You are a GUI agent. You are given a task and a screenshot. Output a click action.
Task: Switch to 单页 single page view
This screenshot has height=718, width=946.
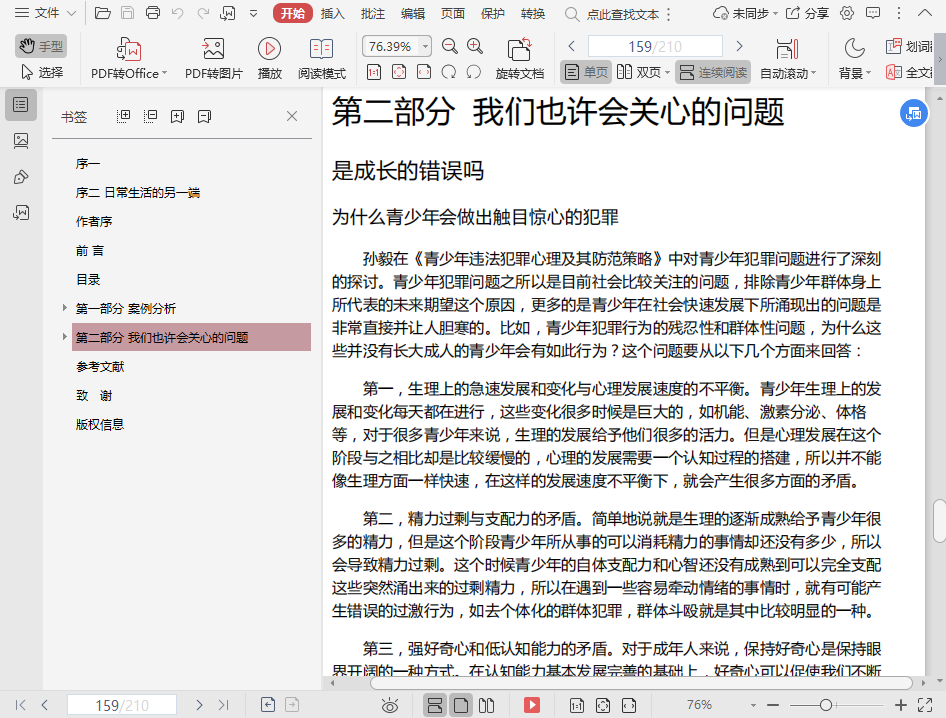(x=586, y=72)
